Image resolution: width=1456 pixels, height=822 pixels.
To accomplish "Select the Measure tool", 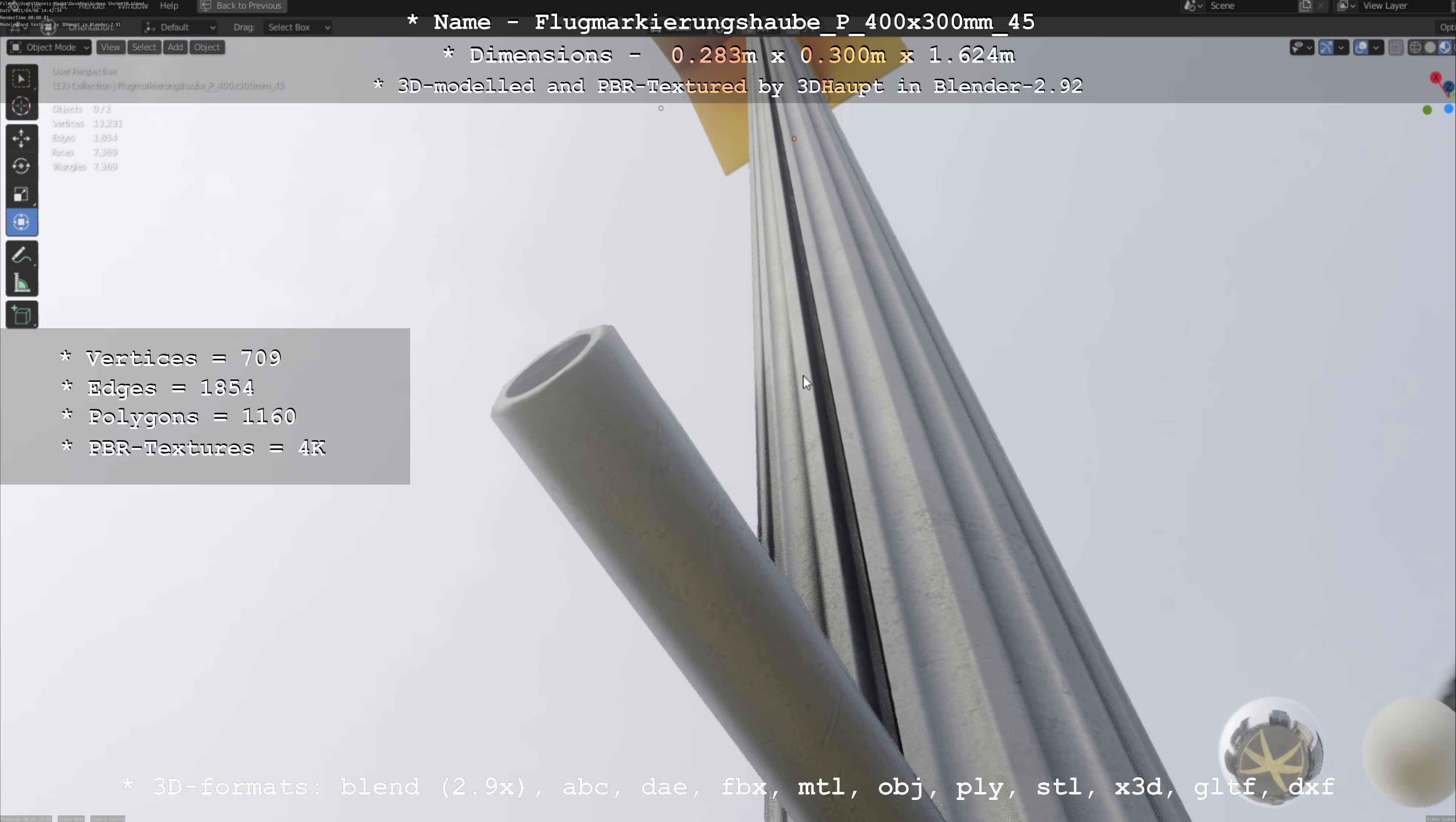I will tap(21, 283).
